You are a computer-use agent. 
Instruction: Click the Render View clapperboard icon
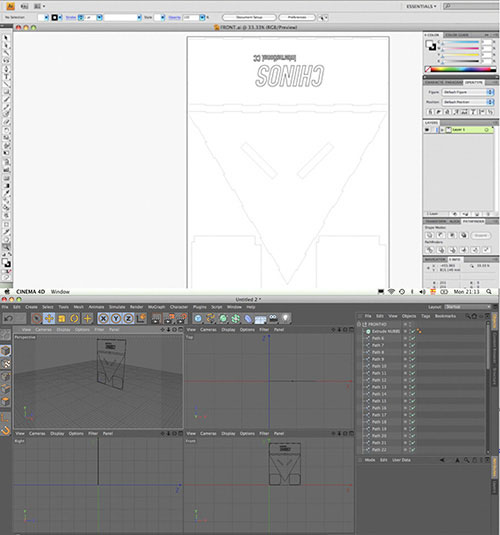(x=156, y=318)
